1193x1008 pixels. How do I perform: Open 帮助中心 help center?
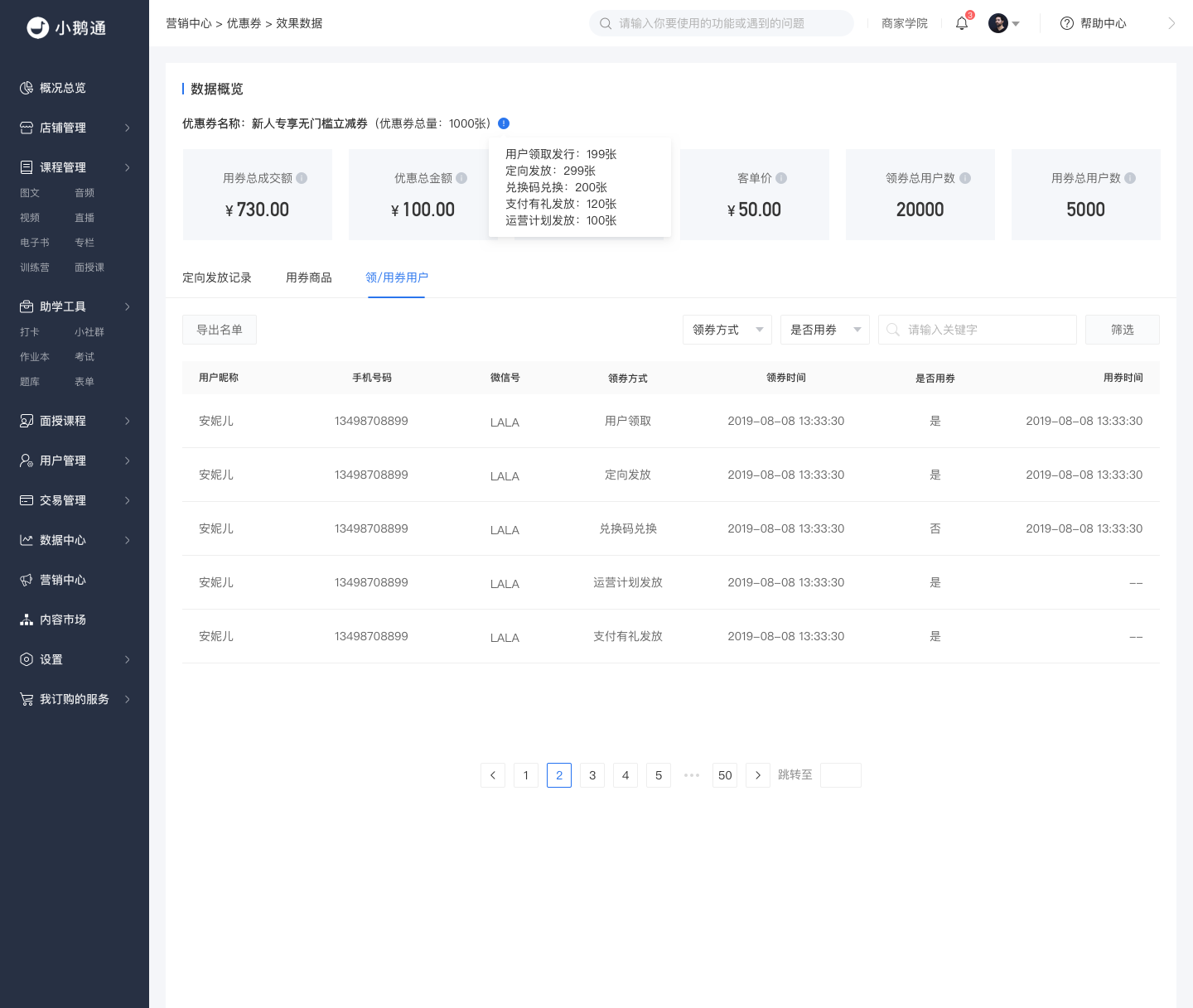[x=1093, y=23]
